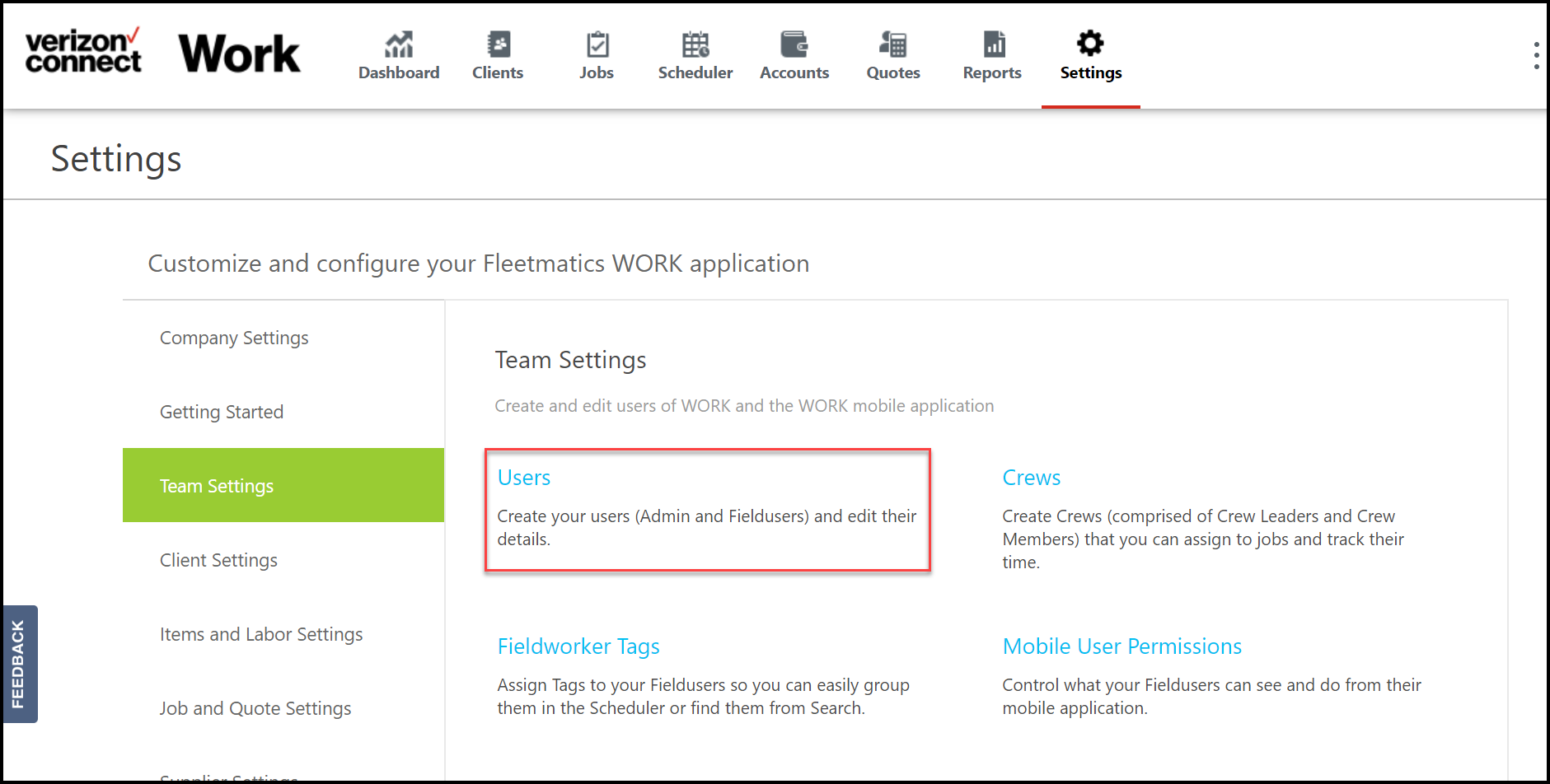Select the Settings tab label
Viewport: 1550px width, 784px height.
[1091, 72]
